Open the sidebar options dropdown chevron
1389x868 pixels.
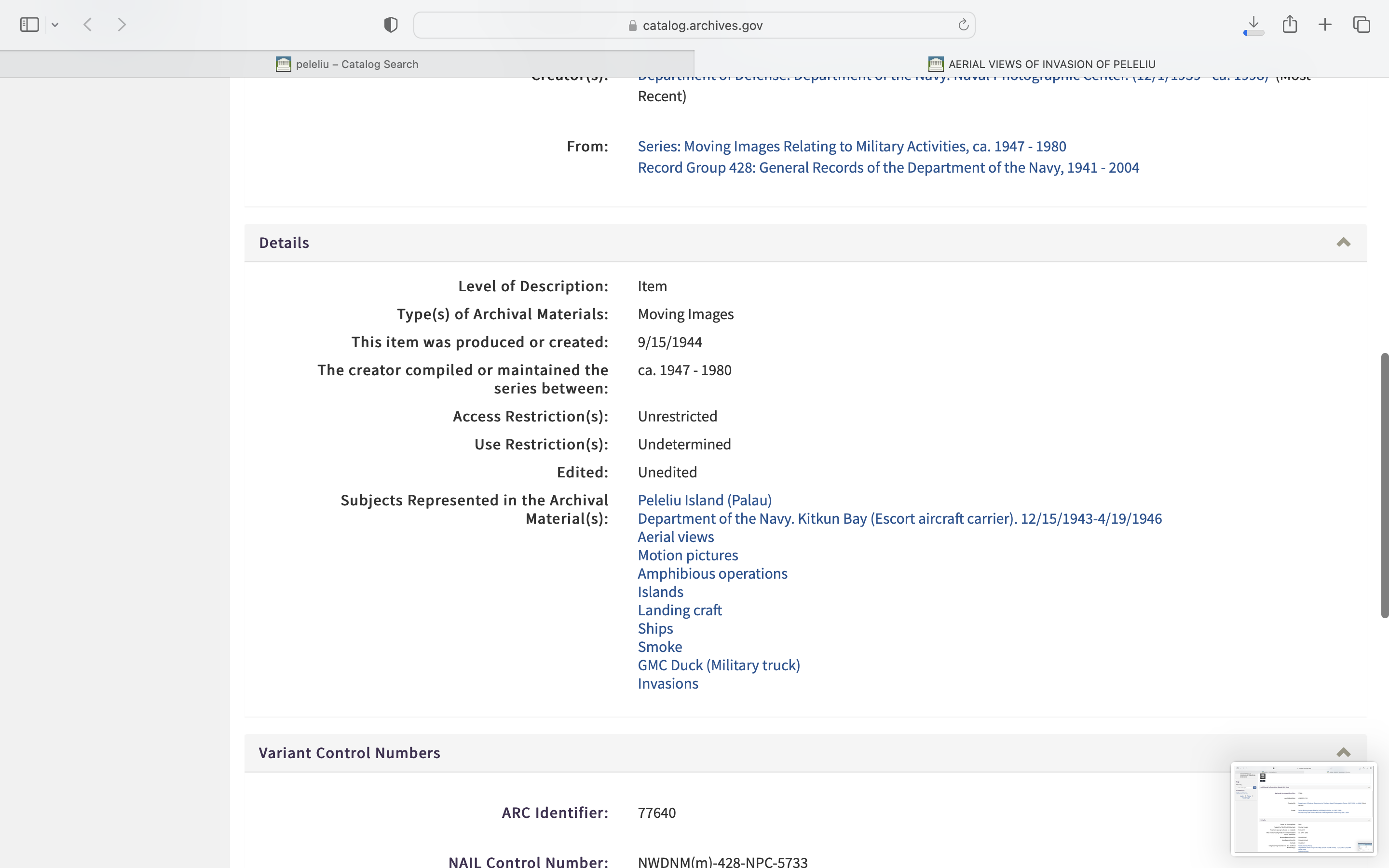tap(55, 25)
